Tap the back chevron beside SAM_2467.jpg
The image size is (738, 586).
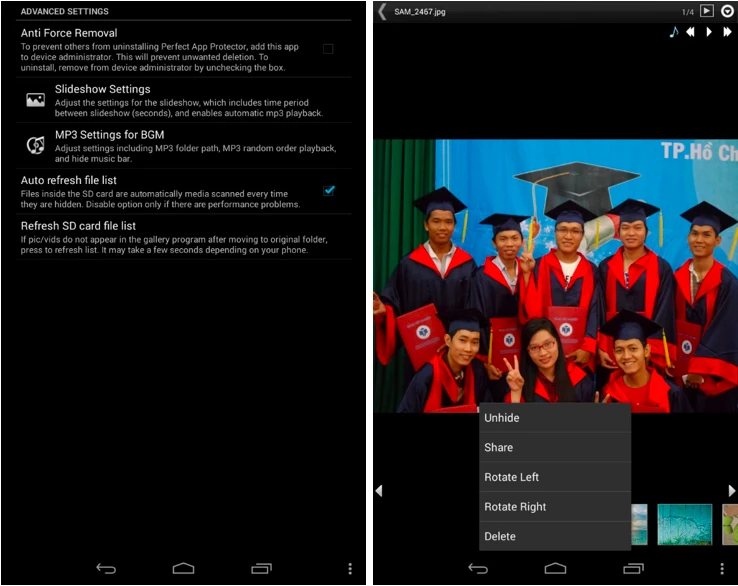click(382, 12)
